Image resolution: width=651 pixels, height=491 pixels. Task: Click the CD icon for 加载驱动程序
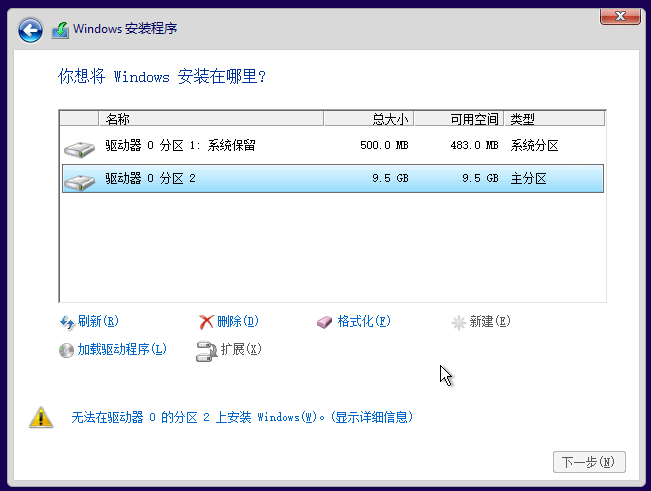[x=66, y=350]
